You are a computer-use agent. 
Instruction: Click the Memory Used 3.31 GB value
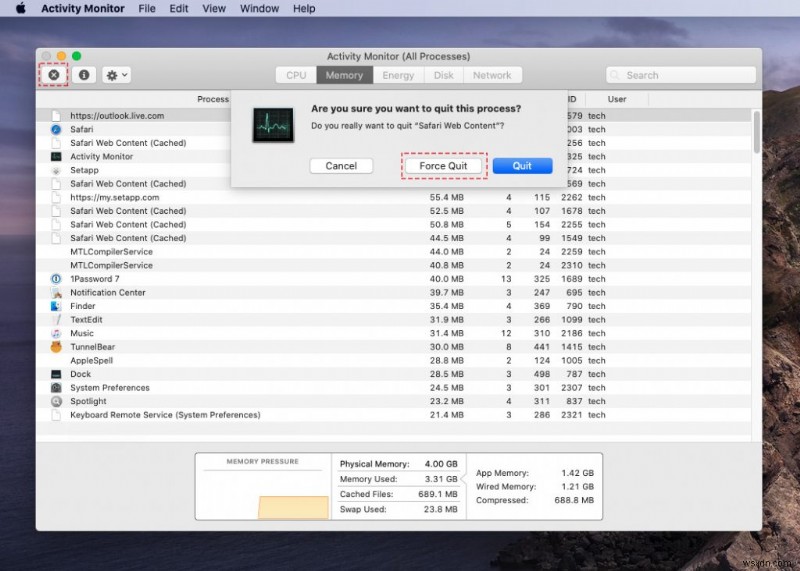[x=441, y=479]
